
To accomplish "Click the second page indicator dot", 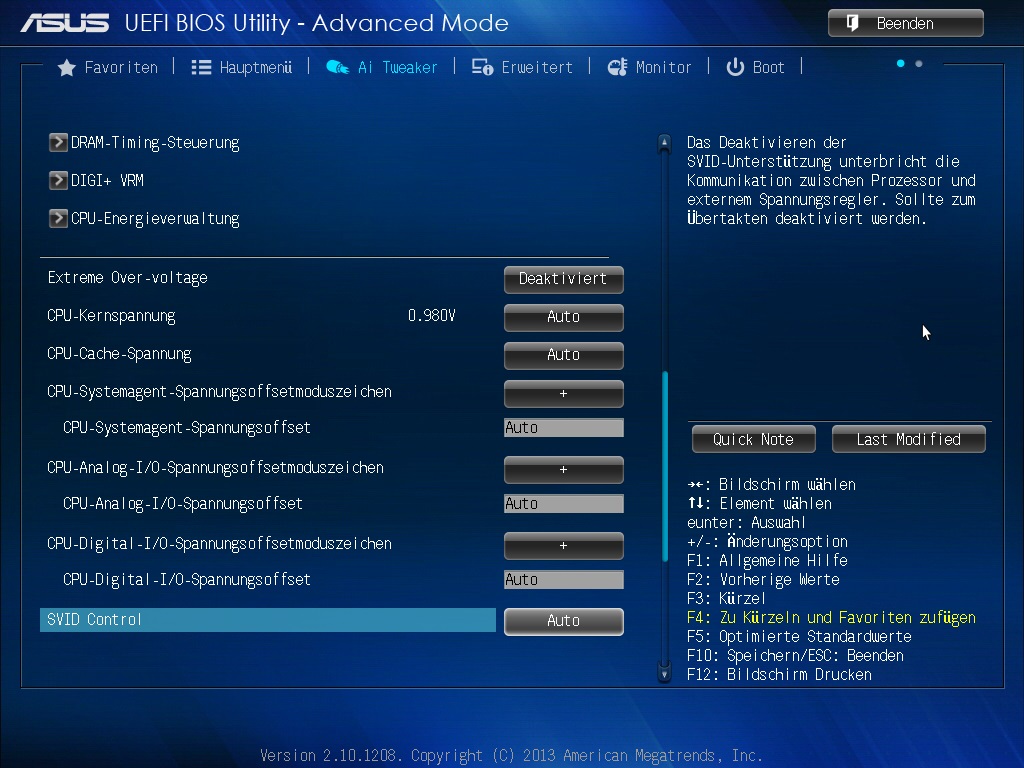I will pos(919,63).
